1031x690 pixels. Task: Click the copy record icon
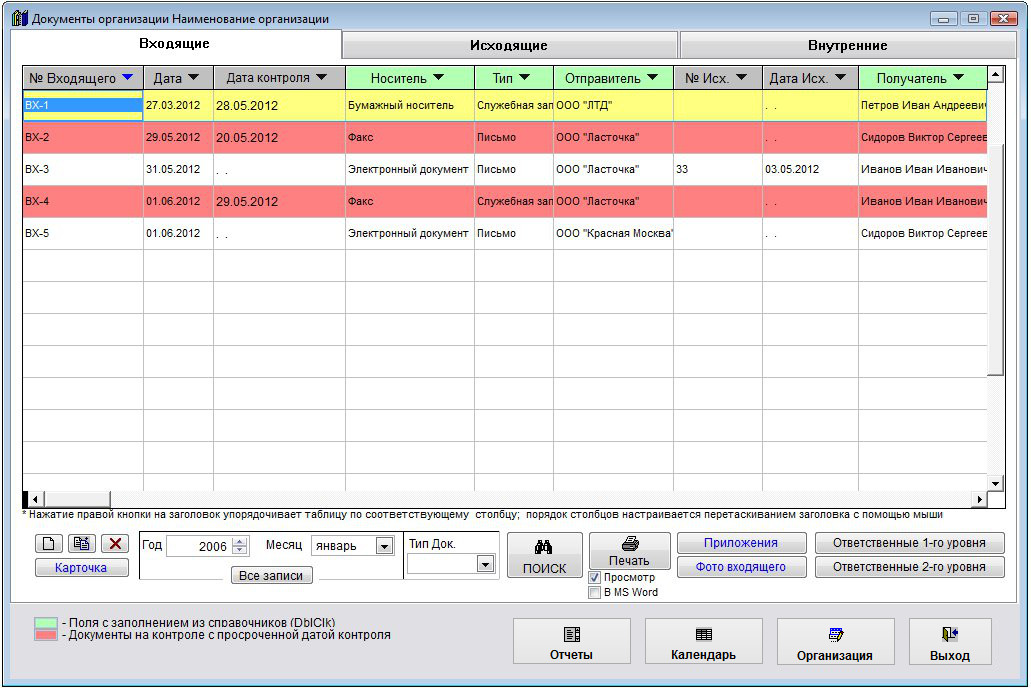pyautogui.click(x=82, y=544)
